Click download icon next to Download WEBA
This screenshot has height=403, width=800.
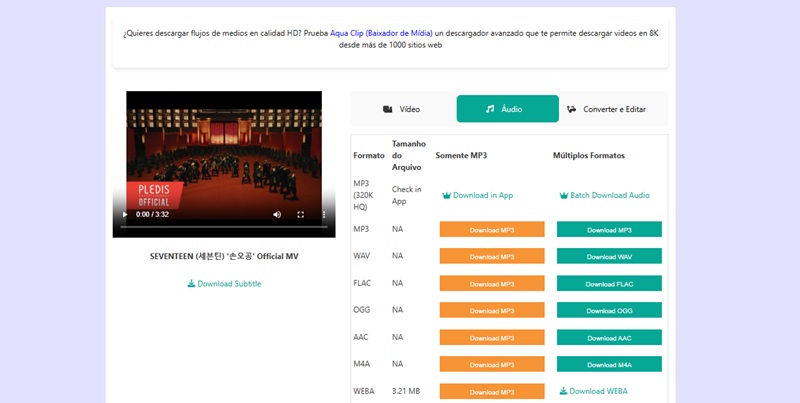coord(563,391)
